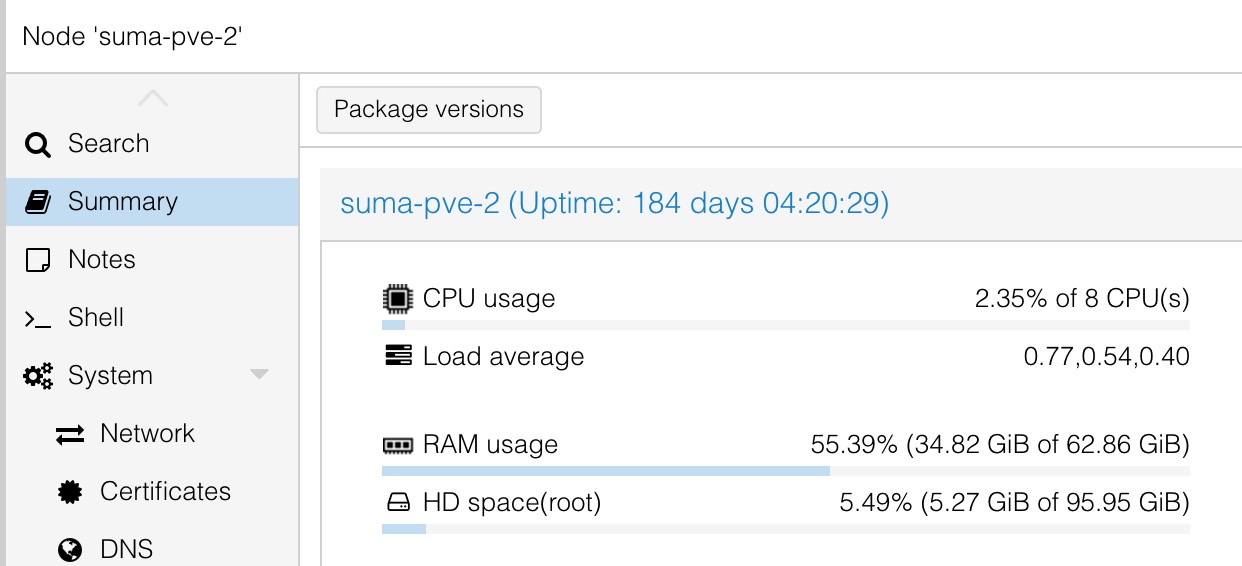The height and width of the screenshot is (566, 1242).
Task: Open Package versions
Action: pos(429,110)
